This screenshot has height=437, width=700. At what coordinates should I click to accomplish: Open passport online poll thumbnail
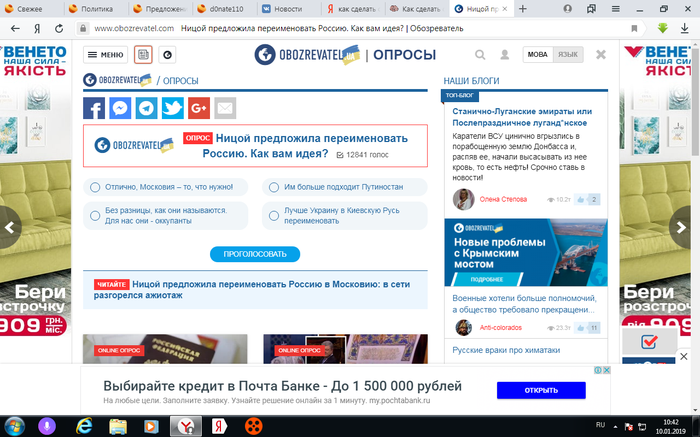(165, 349)
